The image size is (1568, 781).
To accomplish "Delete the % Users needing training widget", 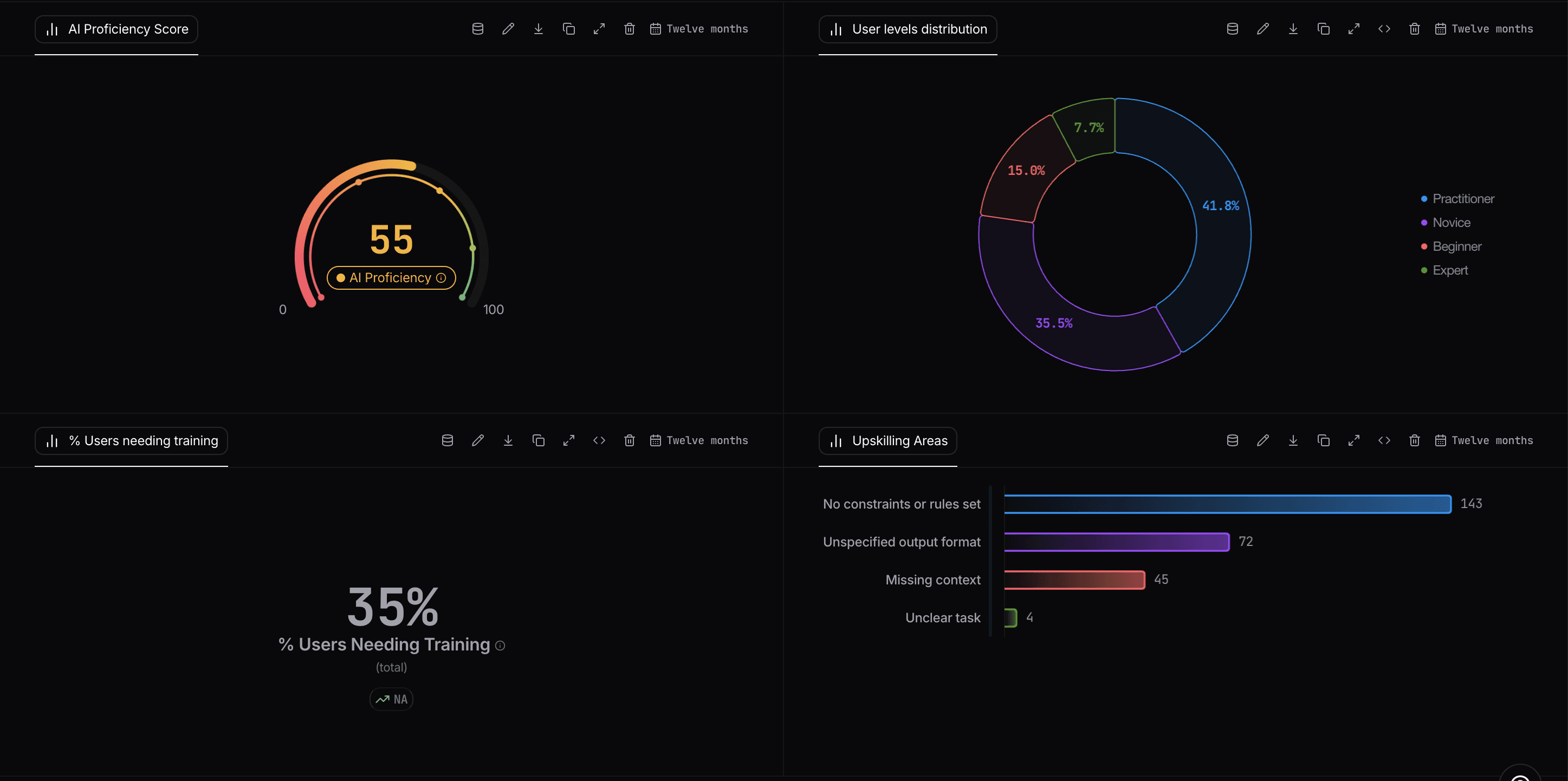I will pos(630,440).
